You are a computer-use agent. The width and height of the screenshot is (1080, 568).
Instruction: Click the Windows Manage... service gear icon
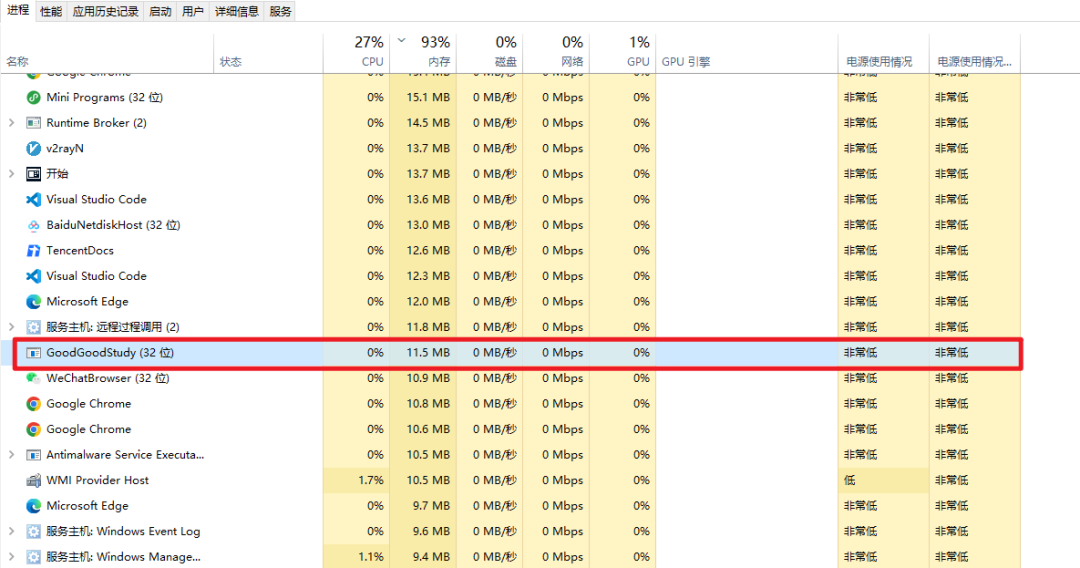(x=33, y=556)
